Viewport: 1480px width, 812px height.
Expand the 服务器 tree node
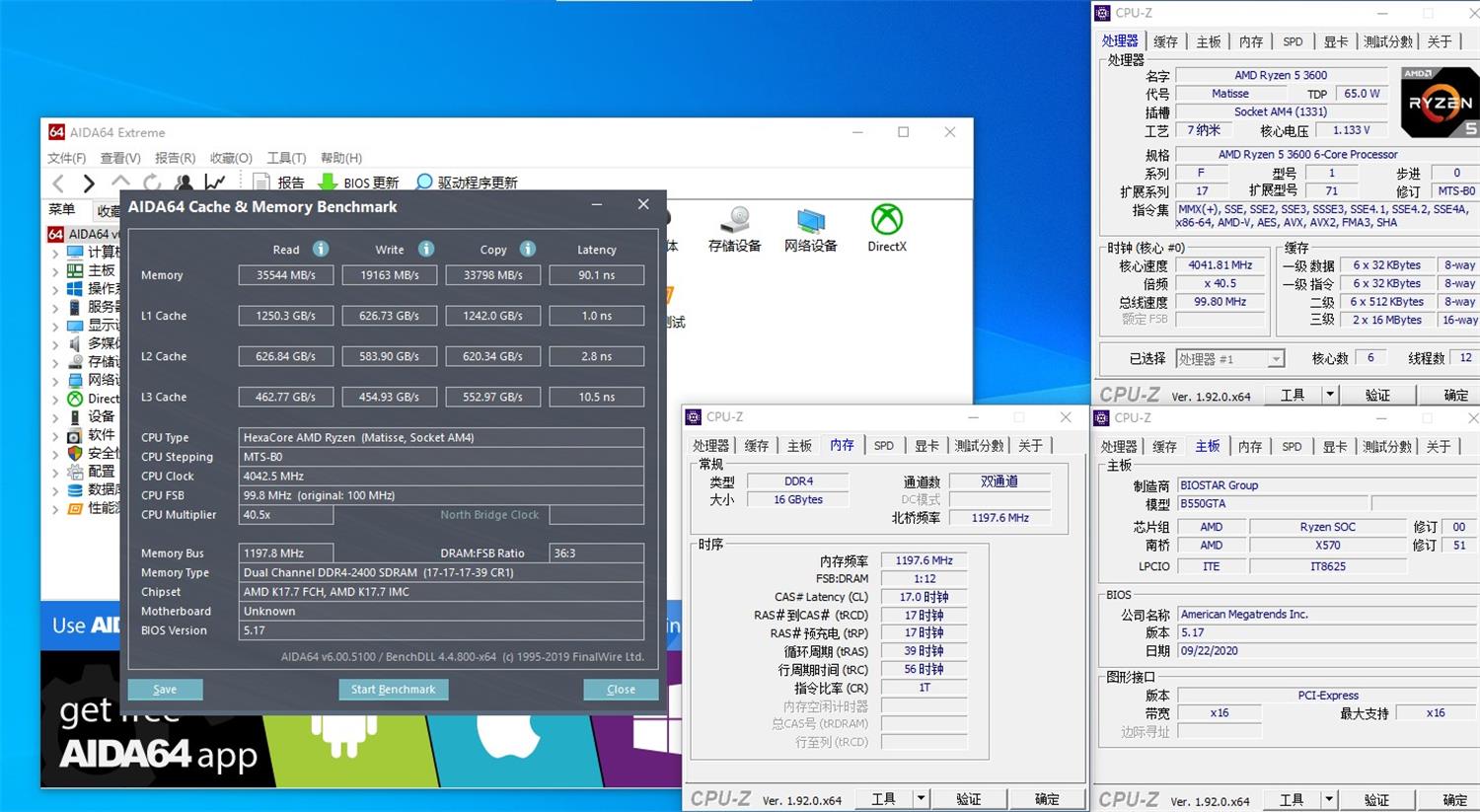point(55,307)
